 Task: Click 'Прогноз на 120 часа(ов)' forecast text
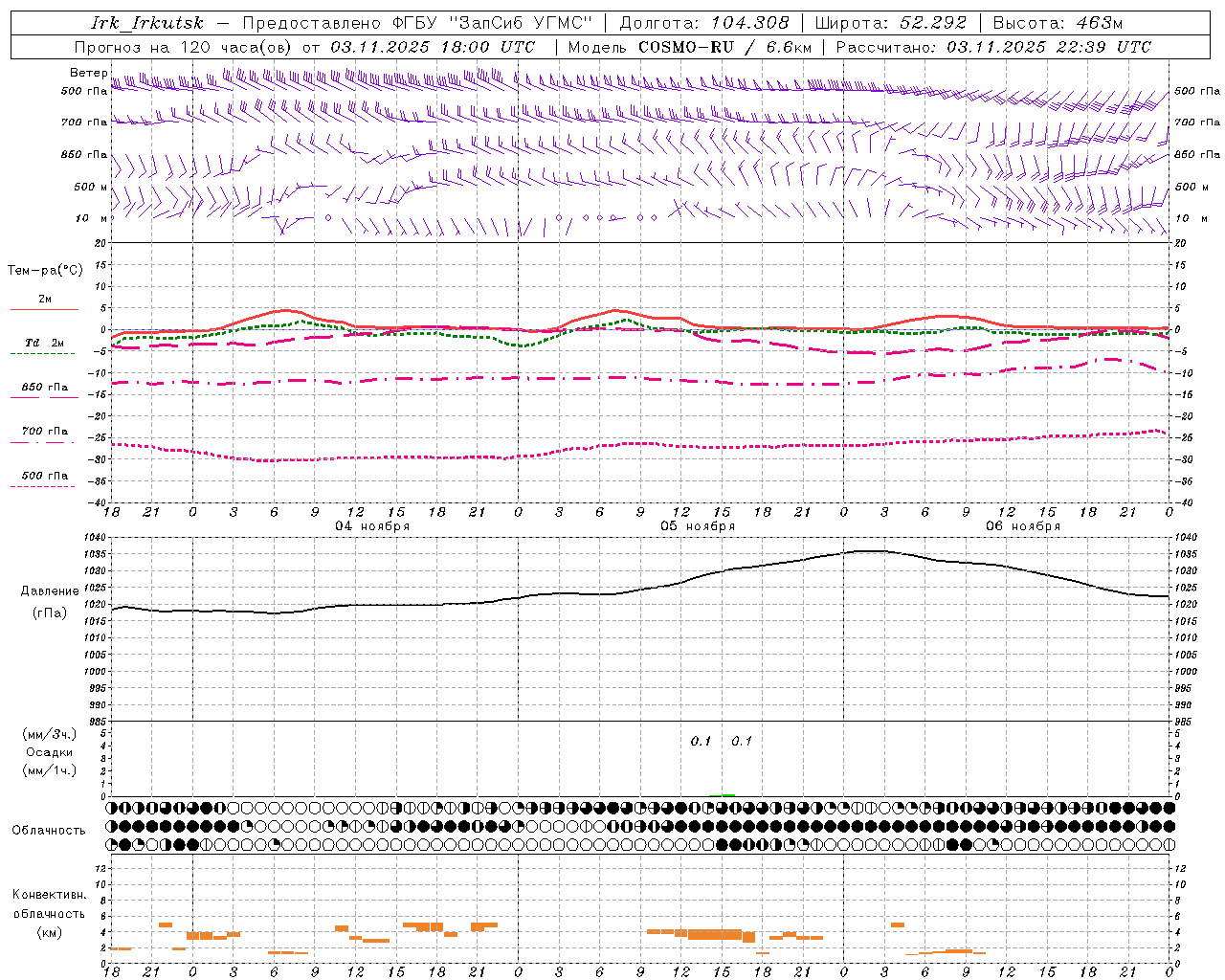(x=185, y=47)
